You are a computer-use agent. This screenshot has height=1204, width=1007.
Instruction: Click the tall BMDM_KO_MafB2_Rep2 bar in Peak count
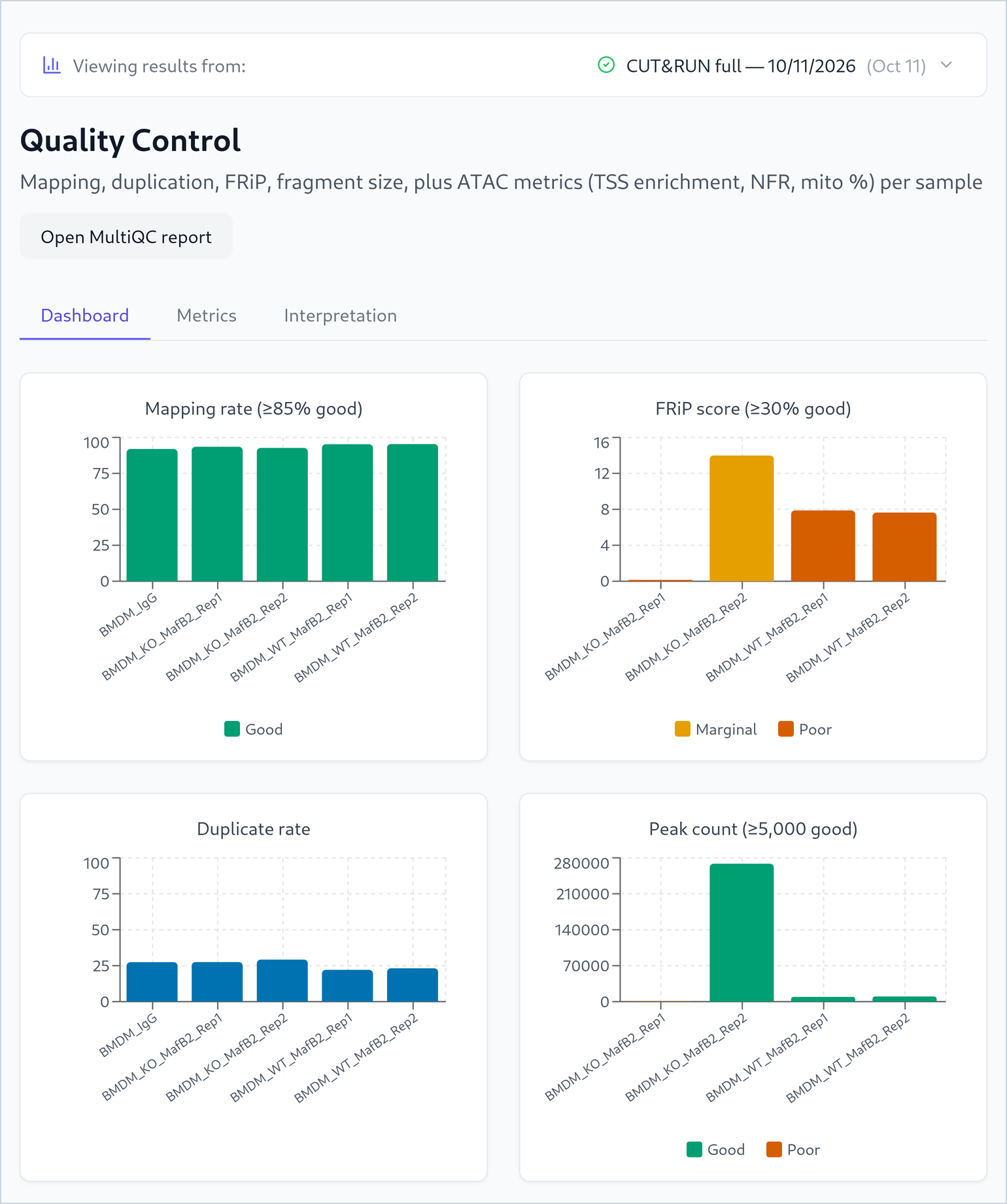pyautogui.click(x=742, y=933)
